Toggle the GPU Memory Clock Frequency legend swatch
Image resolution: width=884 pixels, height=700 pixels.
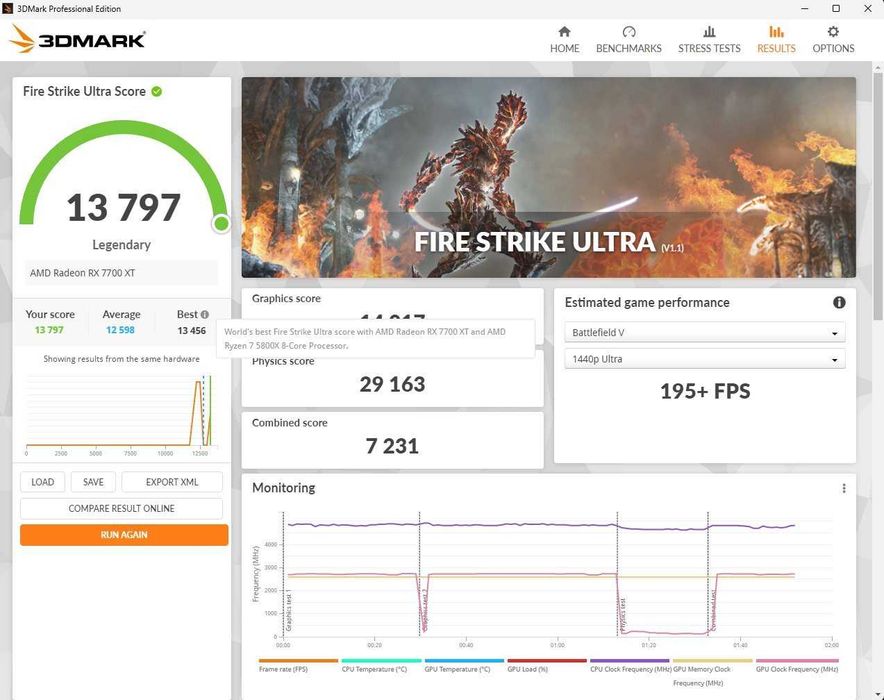(713, 661)
